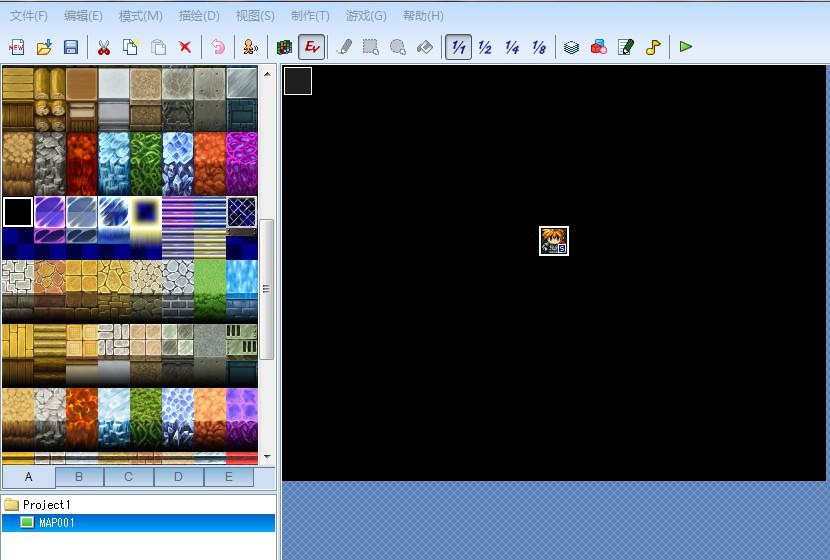Switch to tileset tab A
The width and height of the screenshot is (830, 560).
tap(29, 477)
